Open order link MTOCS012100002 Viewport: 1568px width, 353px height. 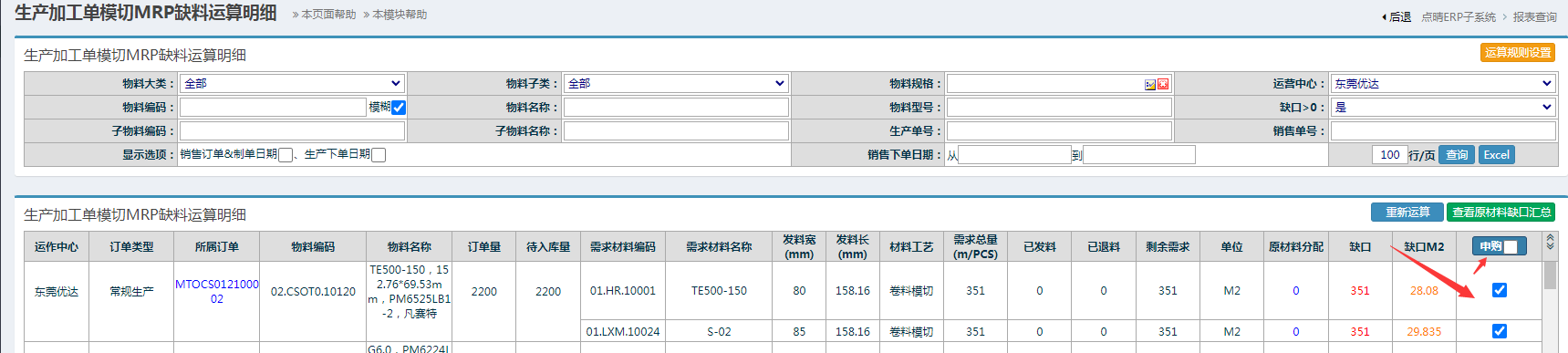[x=217, y=291]
